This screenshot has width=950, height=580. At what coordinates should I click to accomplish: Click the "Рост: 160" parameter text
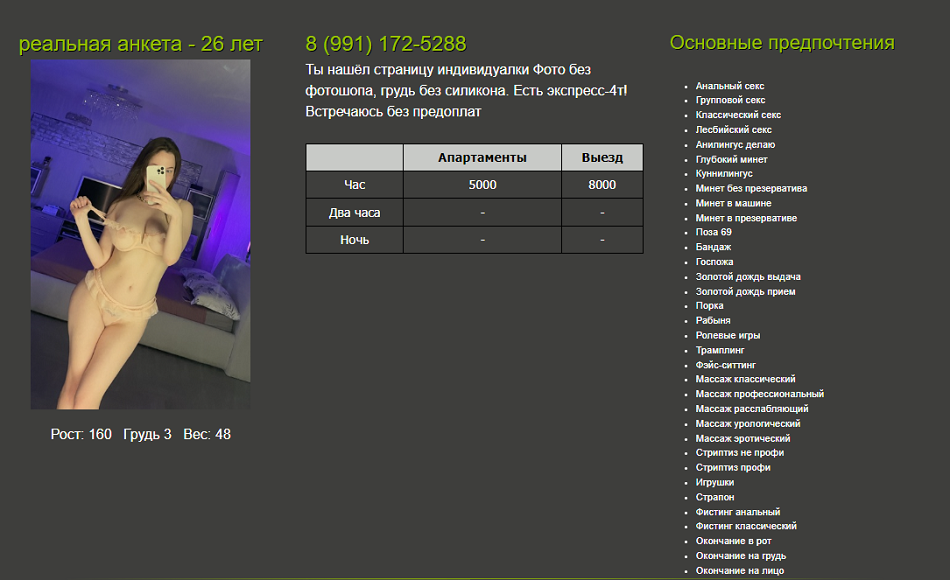click(x=81, y=435)
